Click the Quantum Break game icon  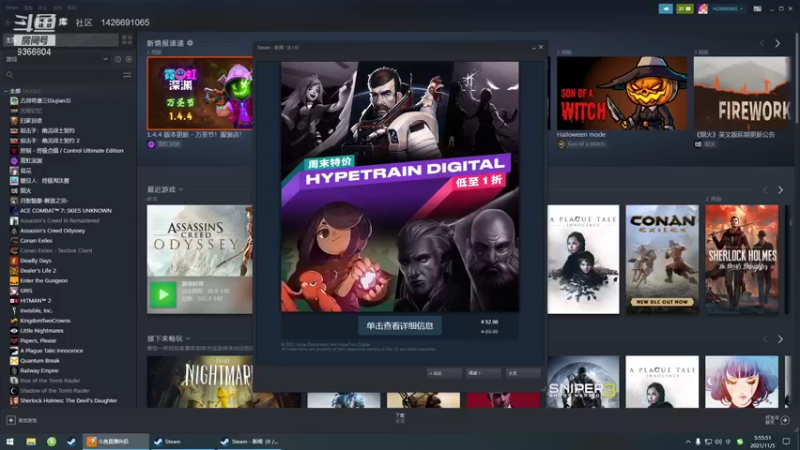click(x=14, y=361)
